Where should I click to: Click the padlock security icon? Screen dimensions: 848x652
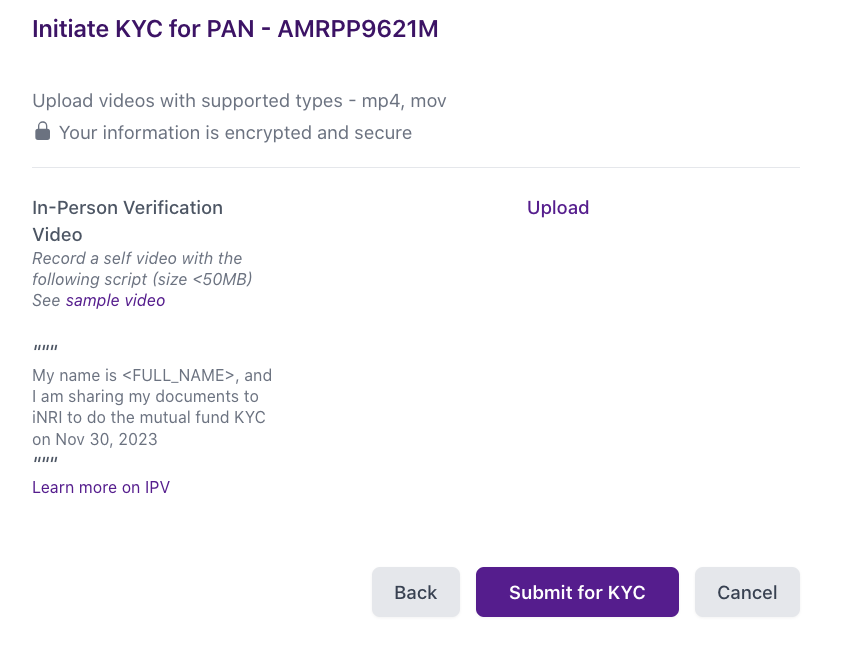[x=42, y=131]
